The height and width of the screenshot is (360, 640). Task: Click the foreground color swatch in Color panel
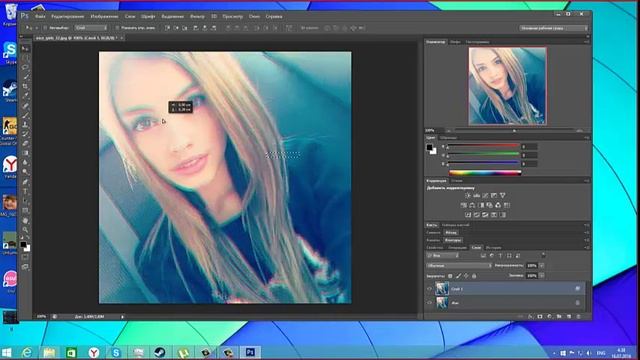pos(429,147)
